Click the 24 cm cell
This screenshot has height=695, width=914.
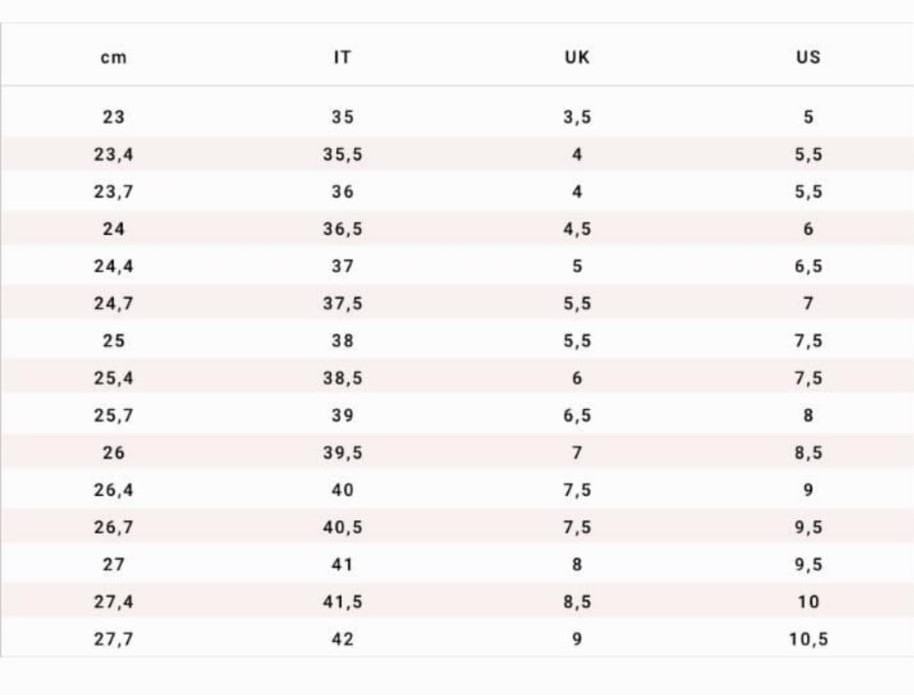coord(114,229)
